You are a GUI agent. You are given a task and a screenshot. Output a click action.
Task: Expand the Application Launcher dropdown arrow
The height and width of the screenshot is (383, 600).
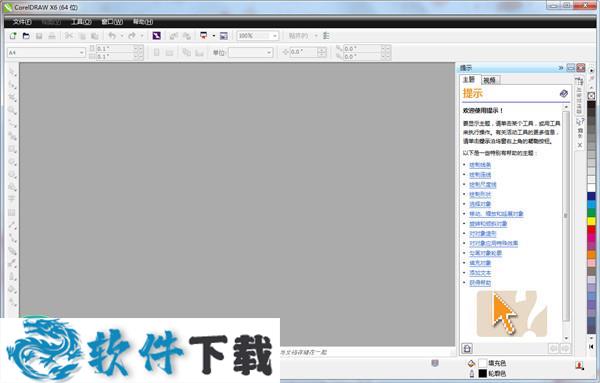tap(214, 36)
